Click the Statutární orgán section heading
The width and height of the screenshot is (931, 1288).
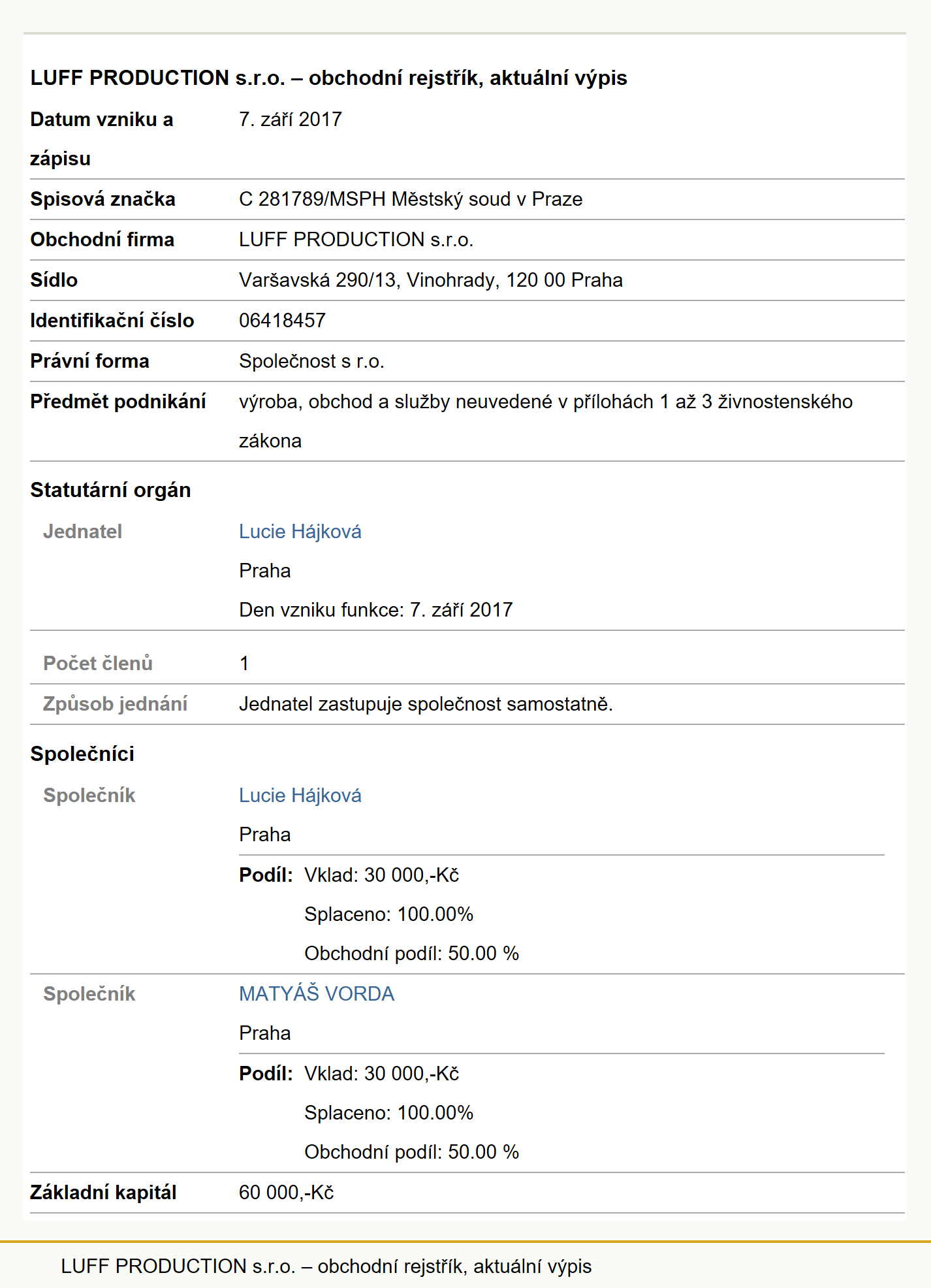point(110,490)
